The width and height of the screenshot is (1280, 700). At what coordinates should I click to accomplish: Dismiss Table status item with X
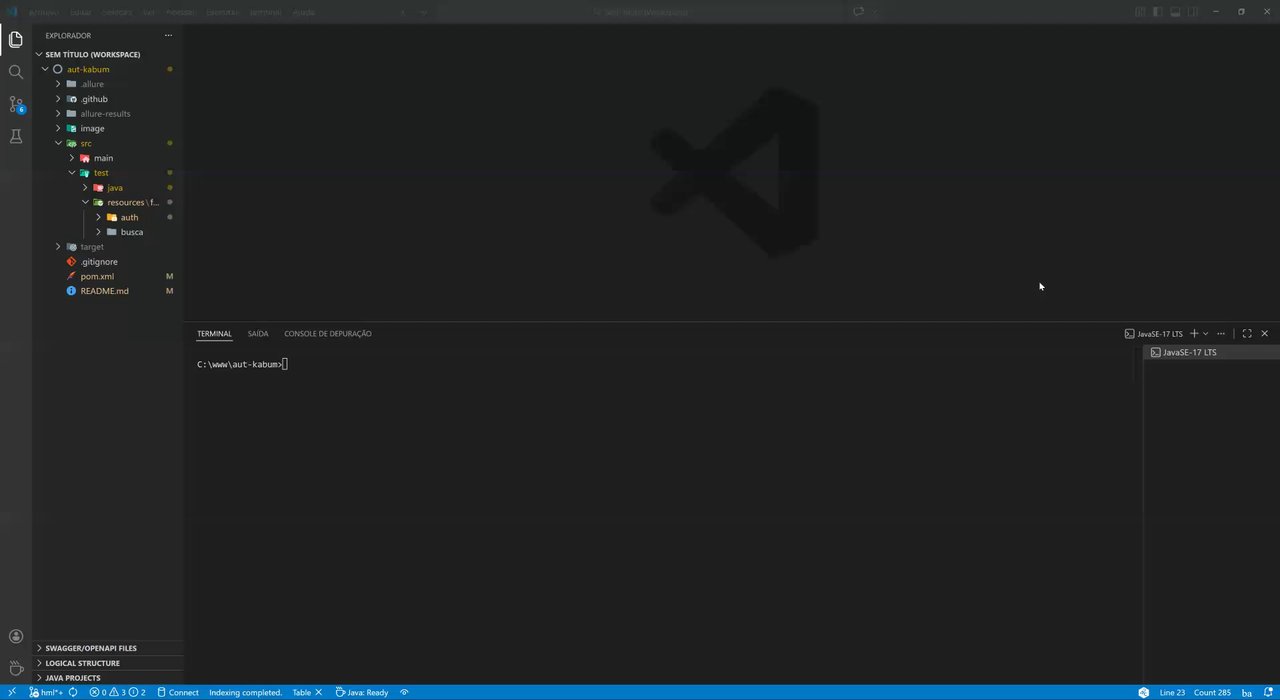point(319,692)
